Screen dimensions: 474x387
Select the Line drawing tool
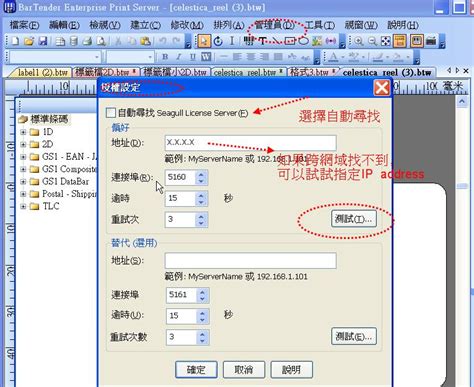point(276,41)
